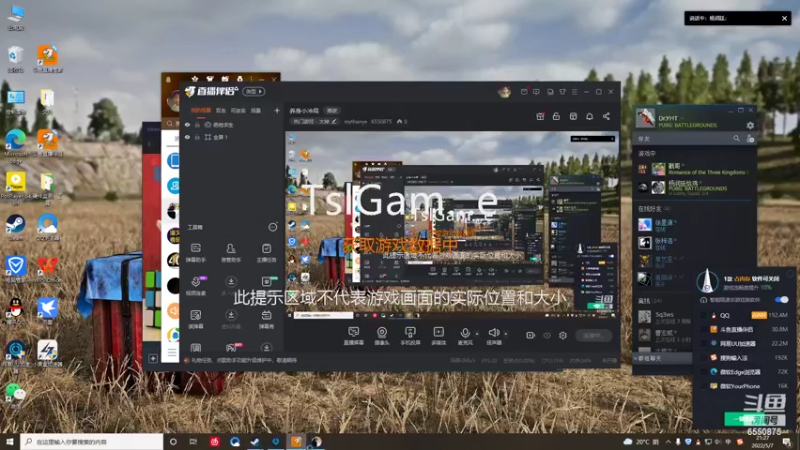This screenshot has height=450, width=800.
Task: Expand microphone options arrow
Action: click(477, 334)
